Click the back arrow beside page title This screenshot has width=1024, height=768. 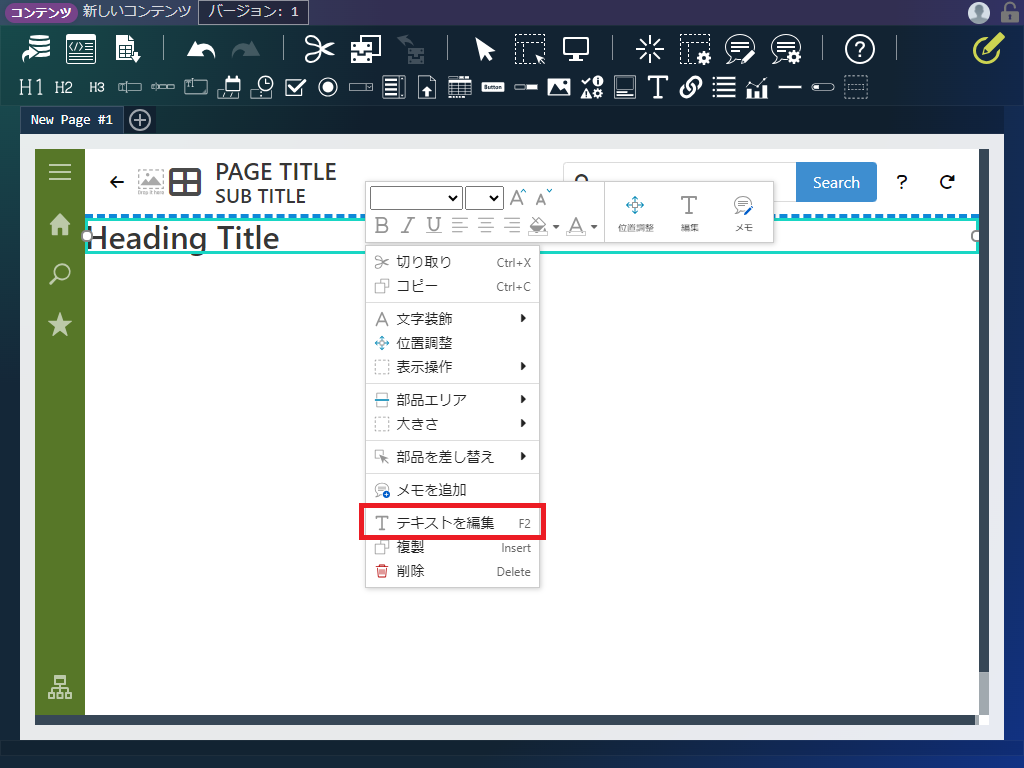[117, 182]
